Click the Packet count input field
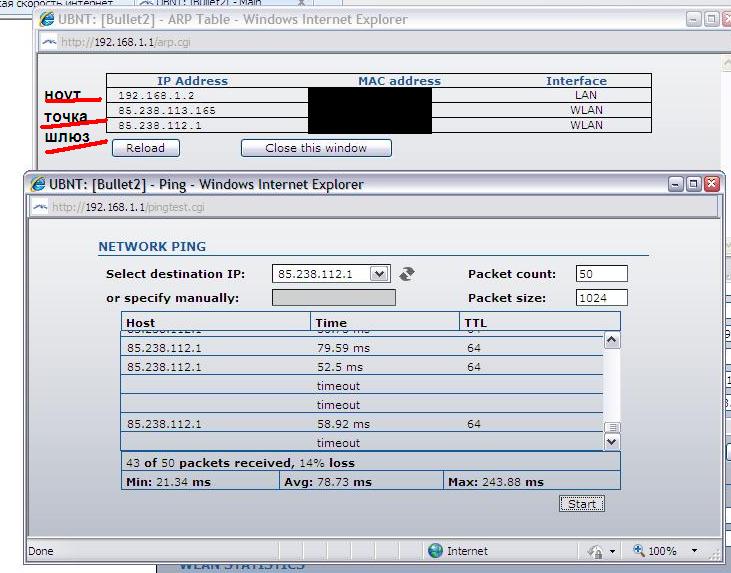 point(601,274)
